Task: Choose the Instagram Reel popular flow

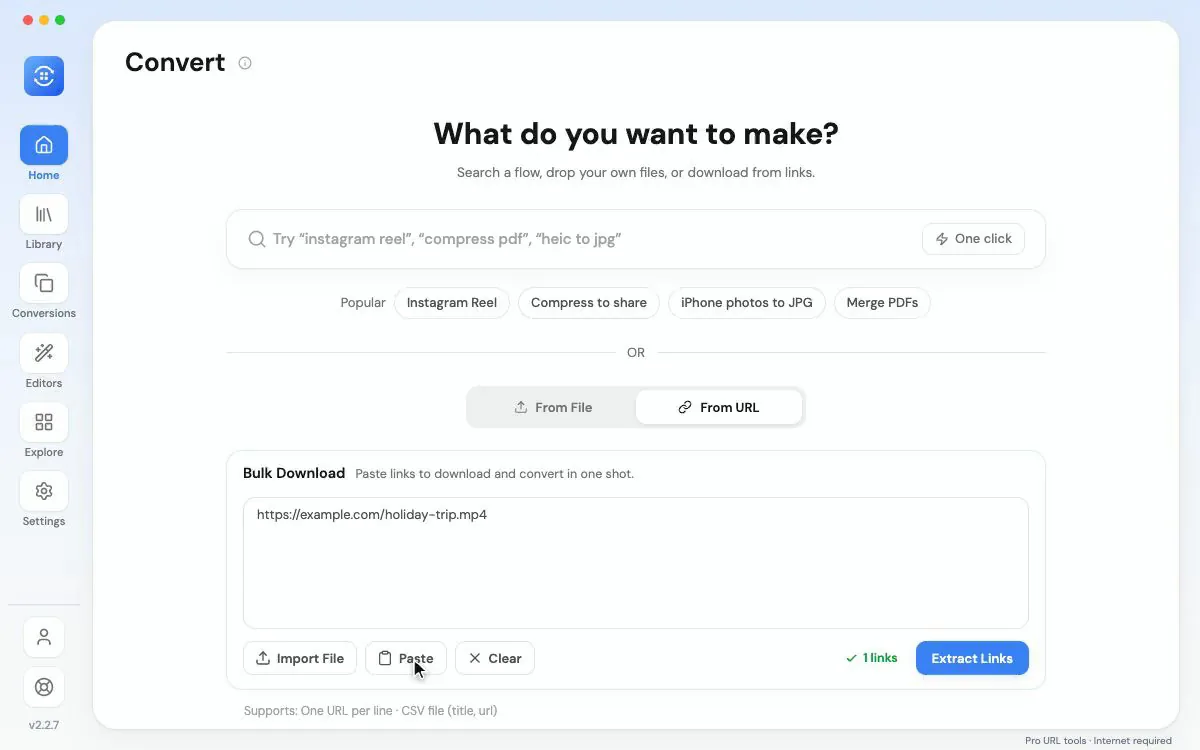Action: [452, 303]
